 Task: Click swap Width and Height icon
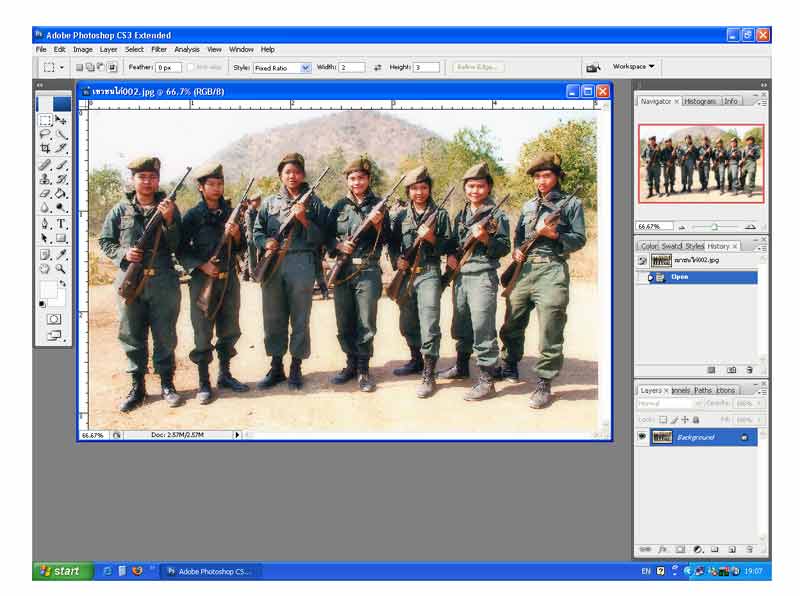point(377,68)
